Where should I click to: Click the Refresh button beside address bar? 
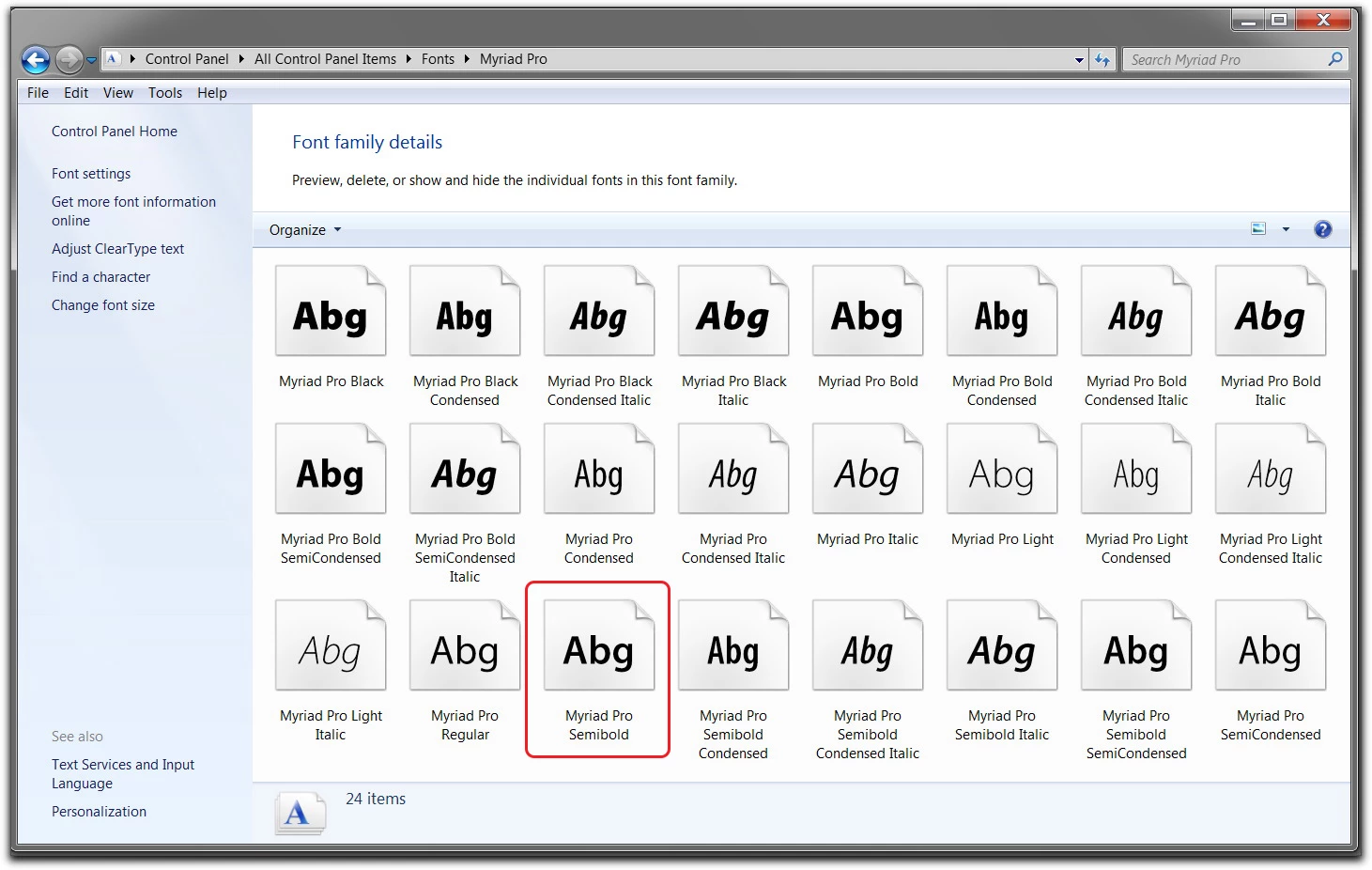[1102, 60]
